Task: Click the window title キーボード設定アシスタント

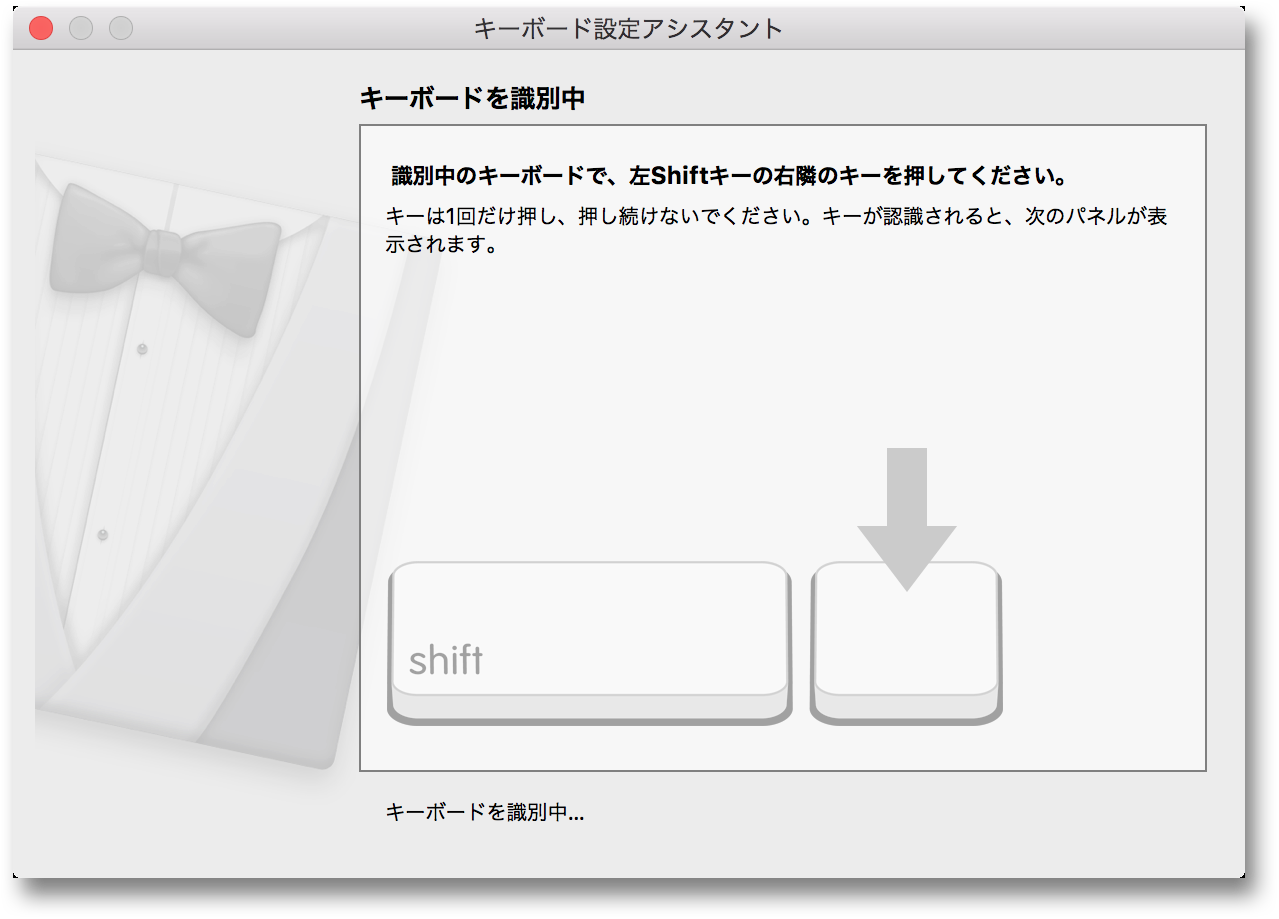Action: (x=628, y=28)
